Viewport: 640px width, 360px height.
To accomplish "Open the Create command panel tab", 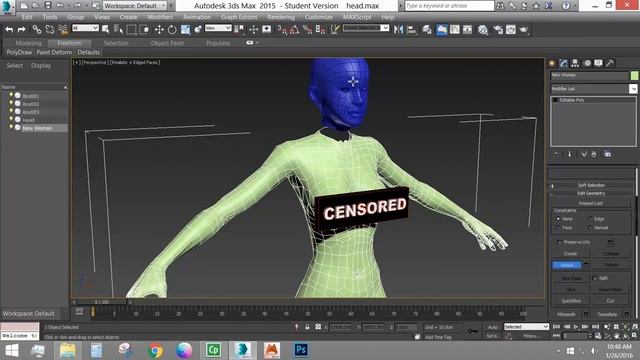I will [x=552, y=63].
